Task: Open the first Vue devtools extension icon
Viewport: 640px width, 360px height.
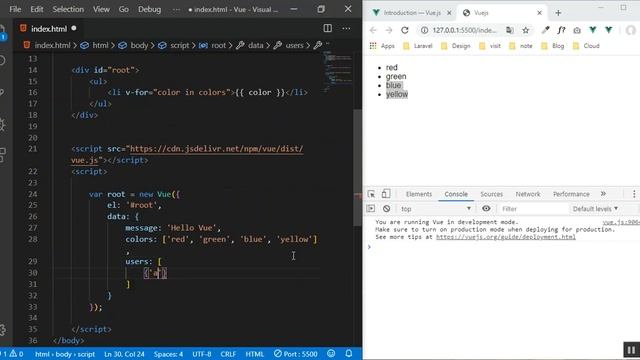Action: pos(593,30)
